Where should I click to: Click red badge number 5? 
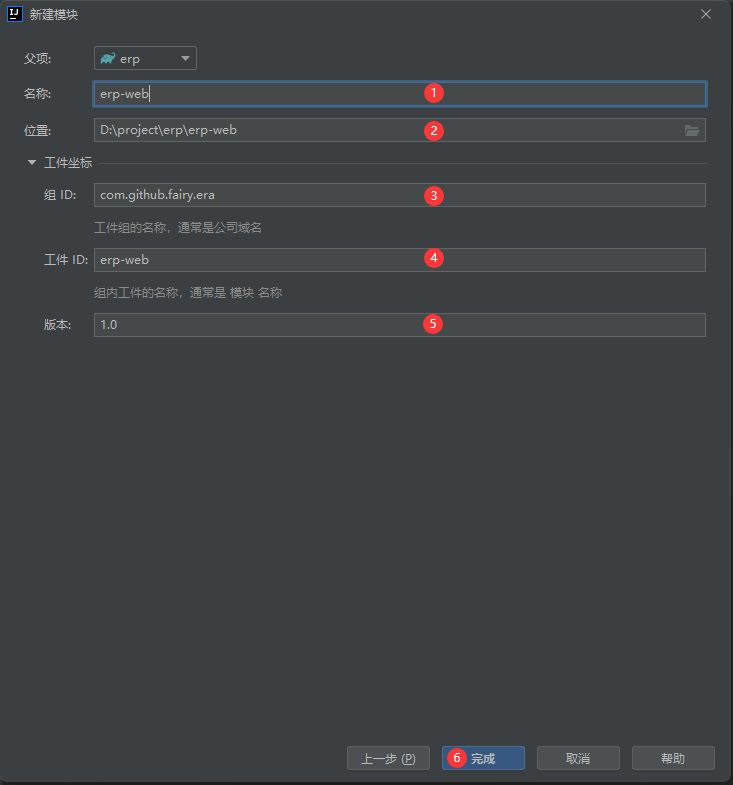tap(433, 324)
